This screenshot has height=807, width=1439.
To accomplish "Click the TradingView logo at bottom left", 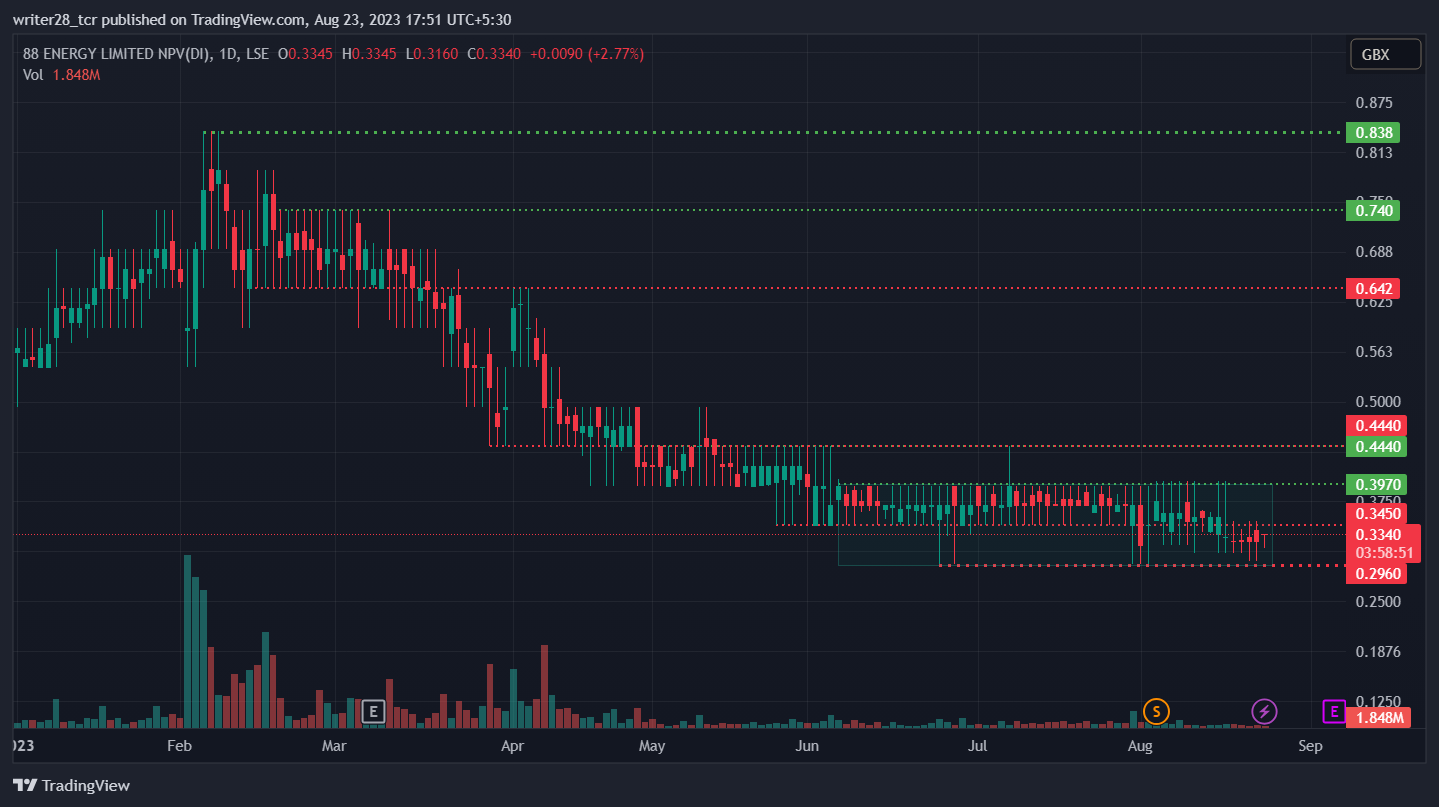I will point(71,785).
